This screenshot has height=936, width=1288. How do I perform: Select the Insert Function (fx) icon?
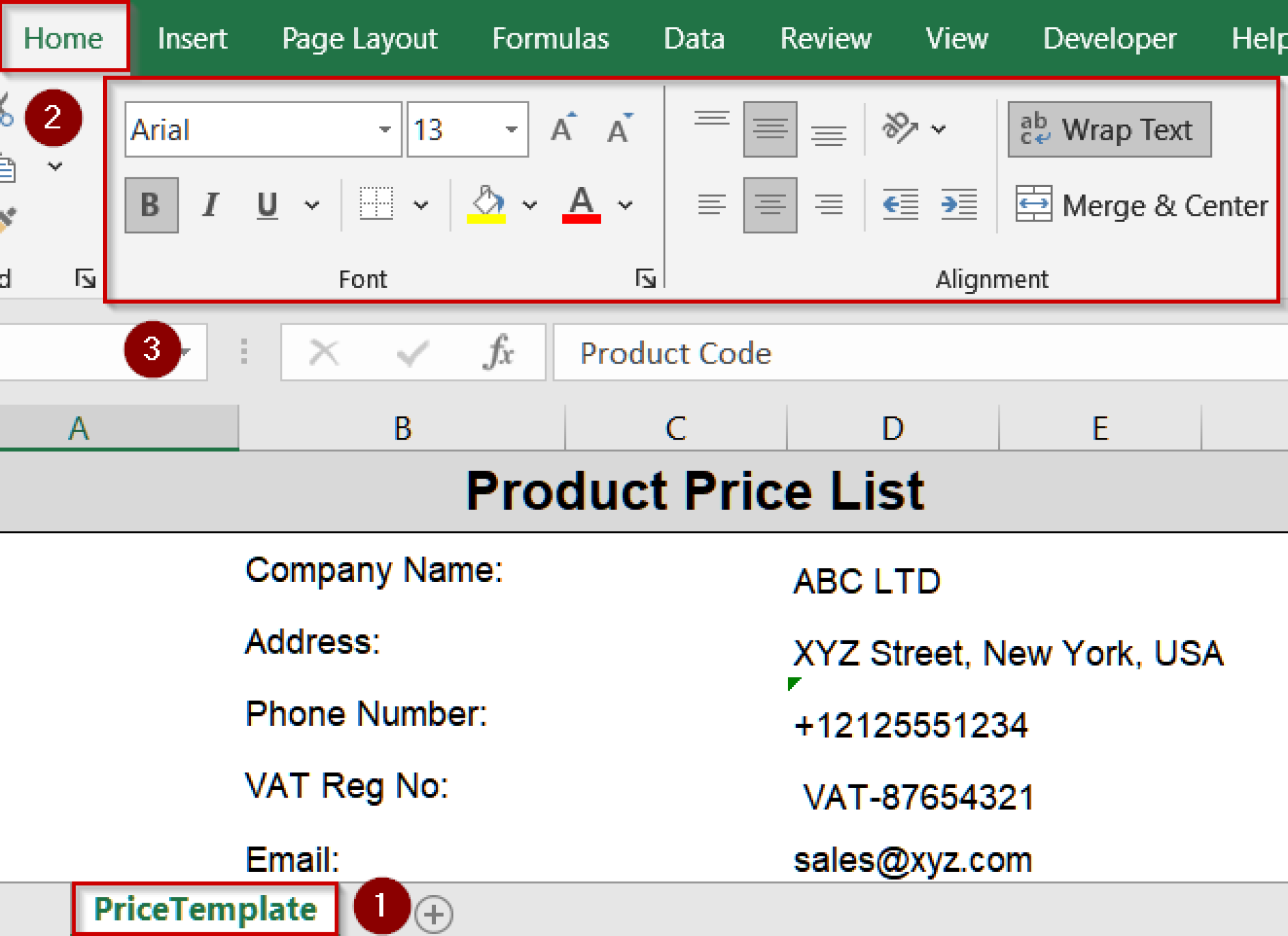click(x=497, y=352)
